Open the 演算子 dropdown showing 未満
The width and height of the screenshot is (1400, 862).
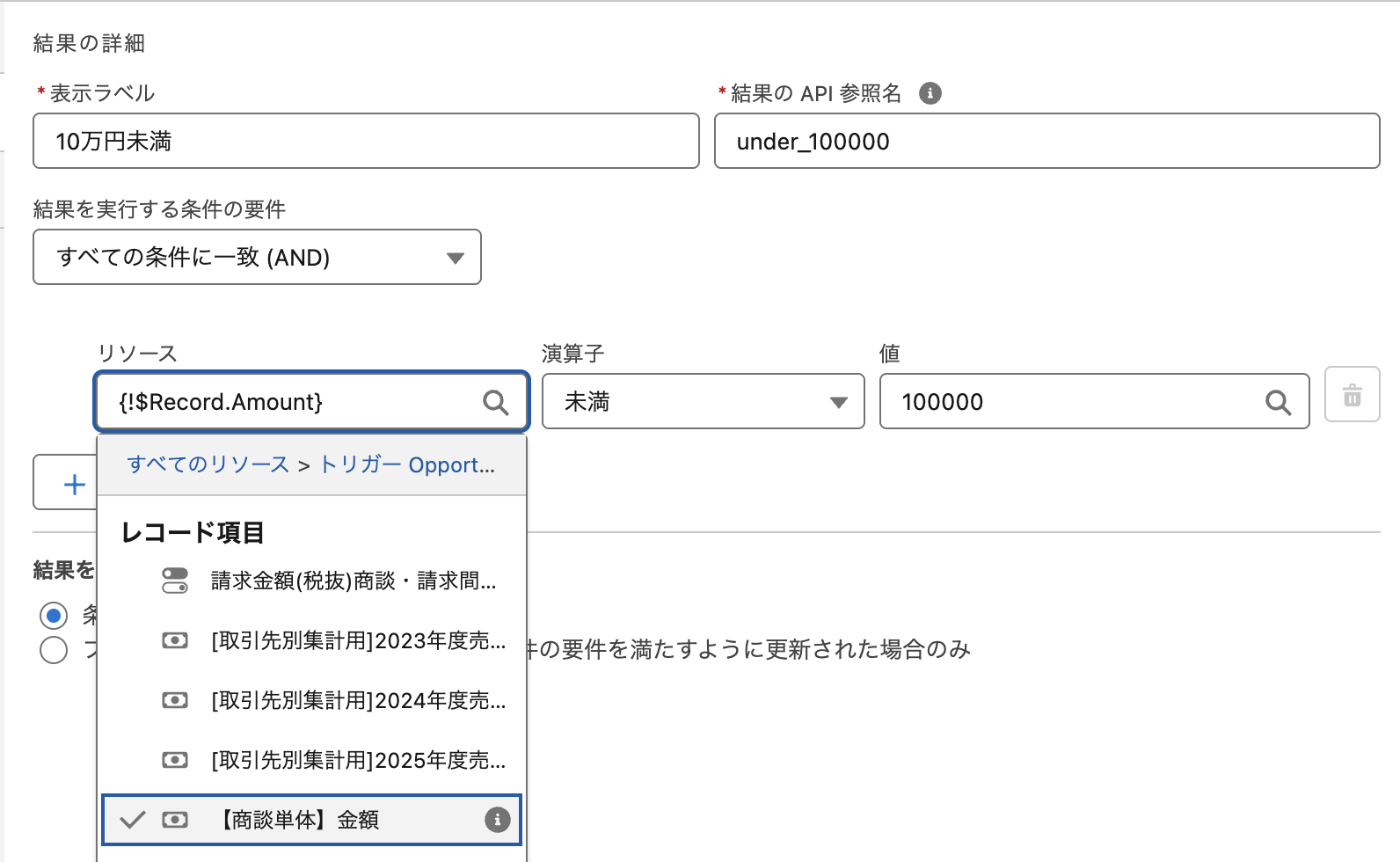click(703, 402)
